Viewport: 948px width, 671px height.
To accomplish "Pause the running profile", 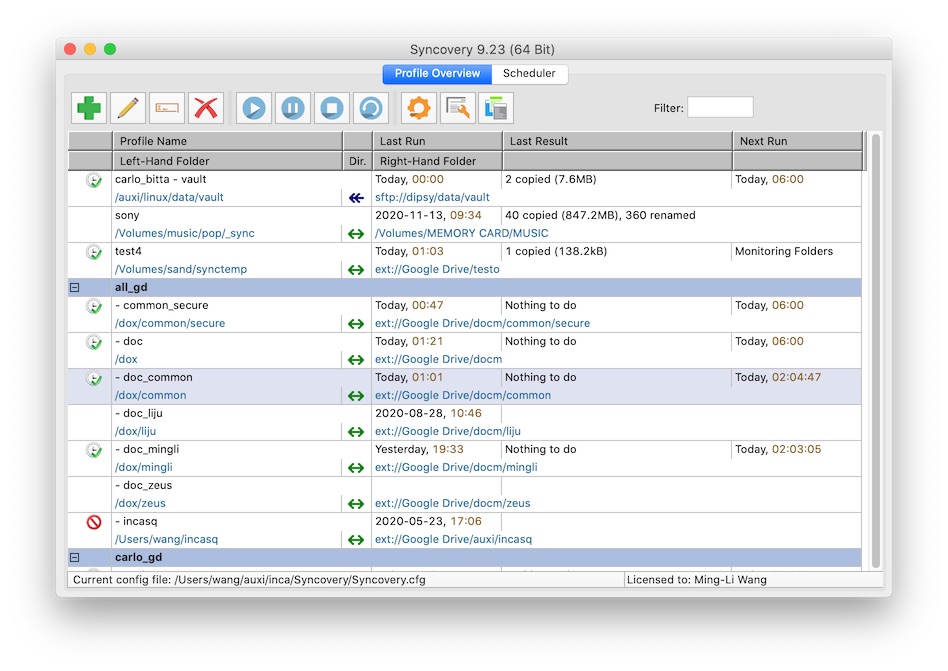I will coord(293,108).
